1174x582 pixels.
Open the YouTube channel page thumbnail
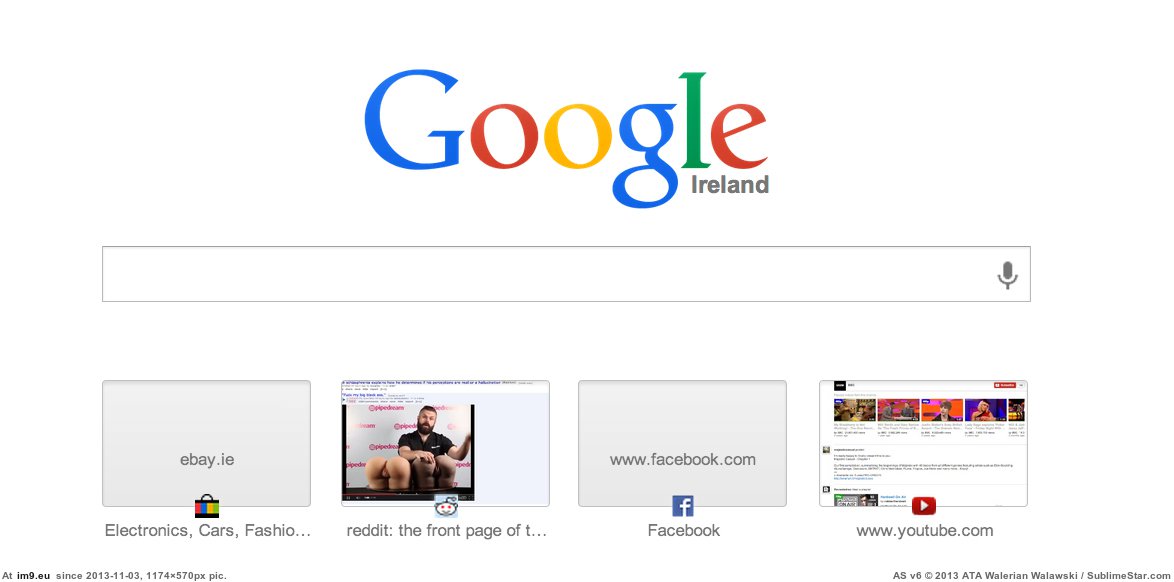923,443
